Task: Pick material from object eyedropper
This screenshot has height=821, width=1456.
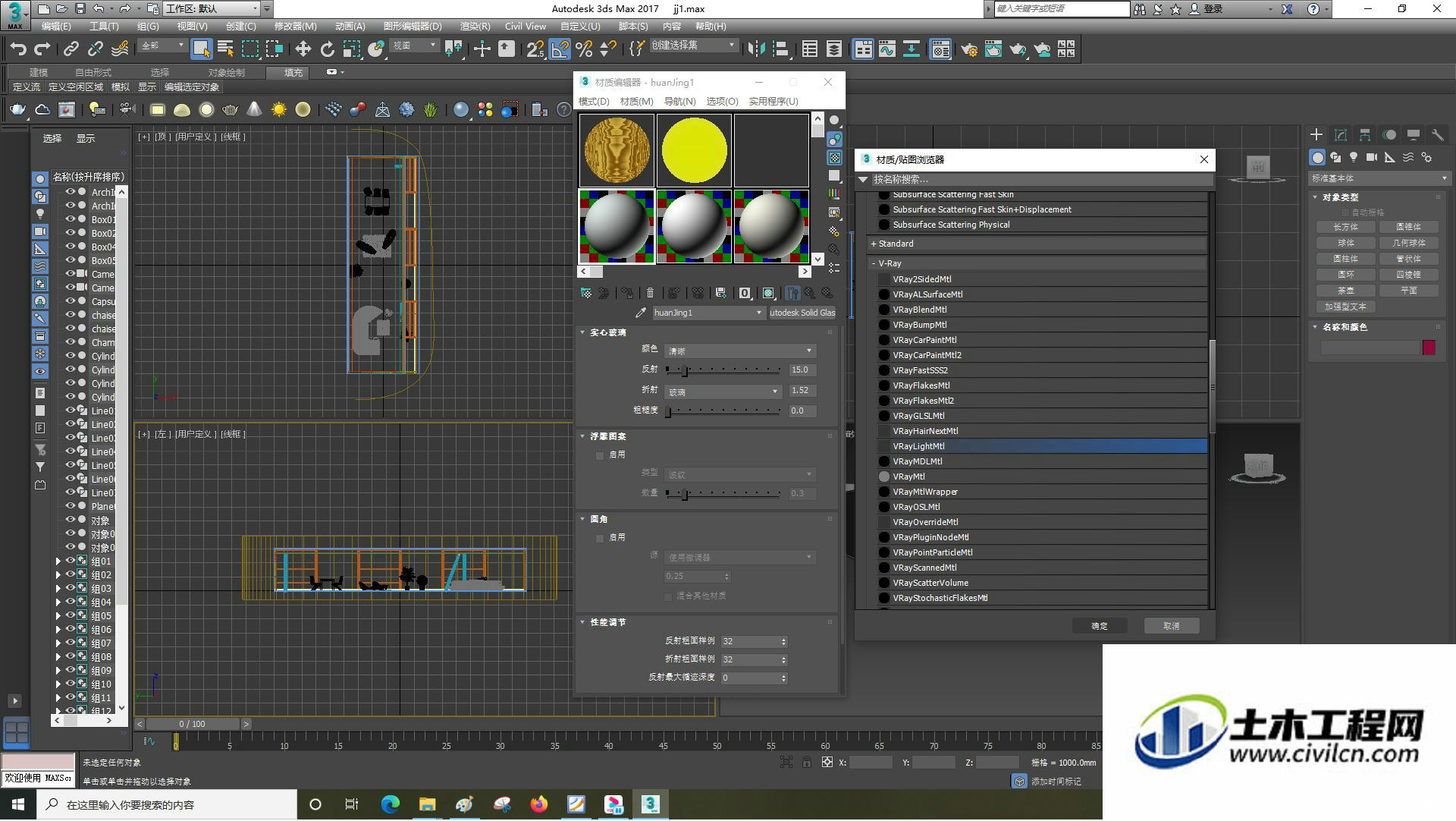Action: coord(641,313)
